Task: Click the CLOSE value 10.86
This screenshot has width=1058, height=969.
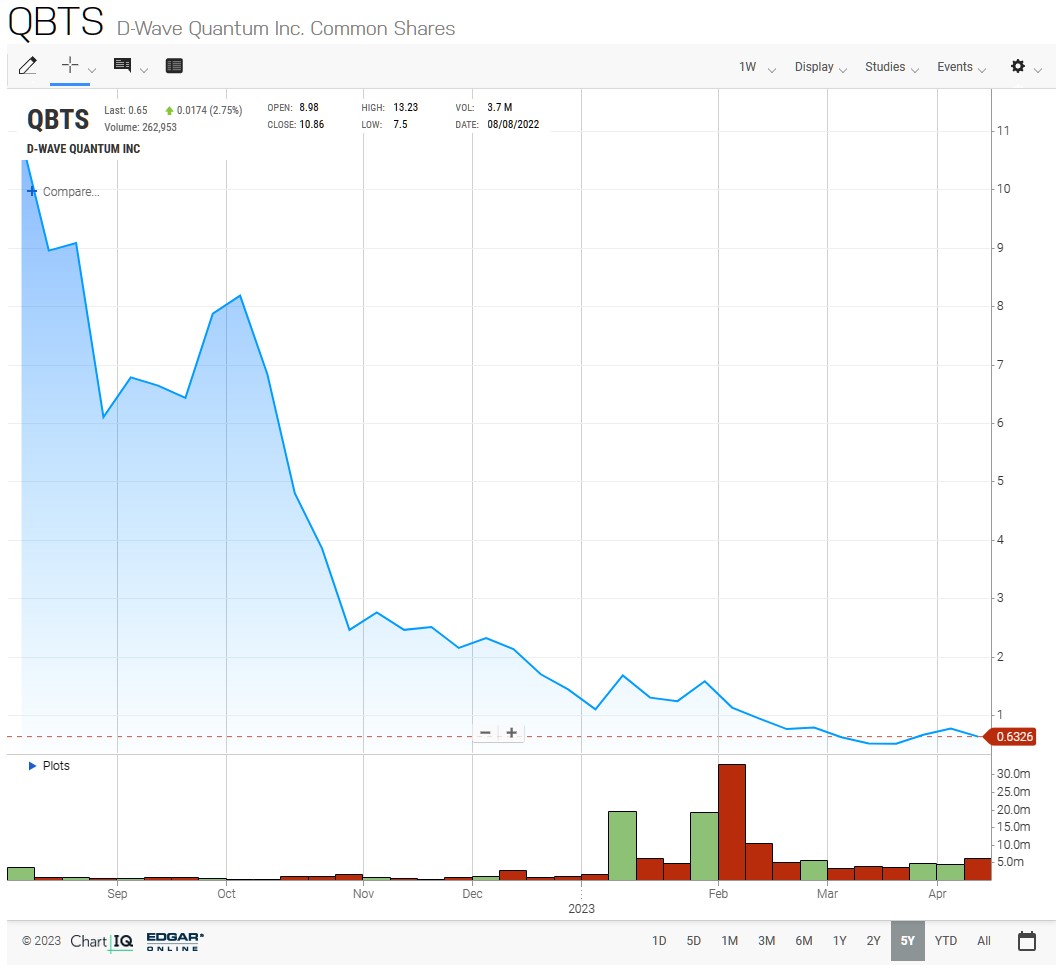Action: pos(312,124)
